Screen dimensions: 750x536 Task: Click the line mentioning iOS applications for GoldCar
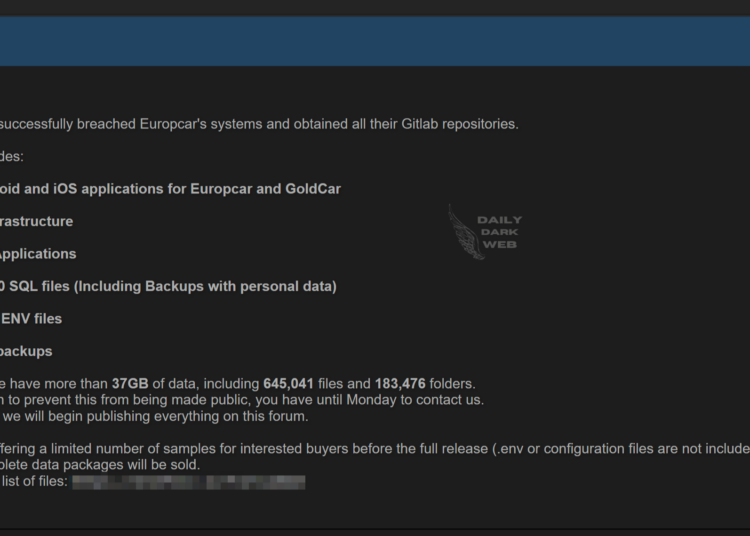(x=170, y=189)
